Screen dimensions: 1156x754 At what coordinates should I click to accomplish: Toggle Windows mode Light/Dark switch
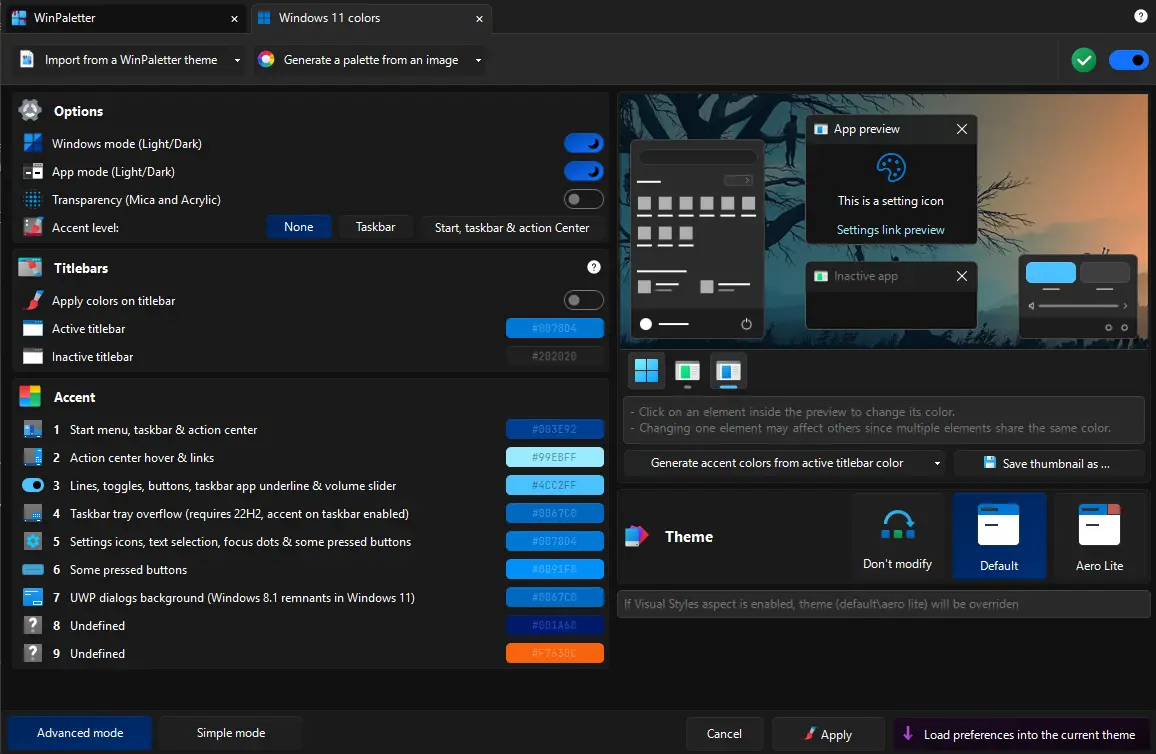point(583,143)
